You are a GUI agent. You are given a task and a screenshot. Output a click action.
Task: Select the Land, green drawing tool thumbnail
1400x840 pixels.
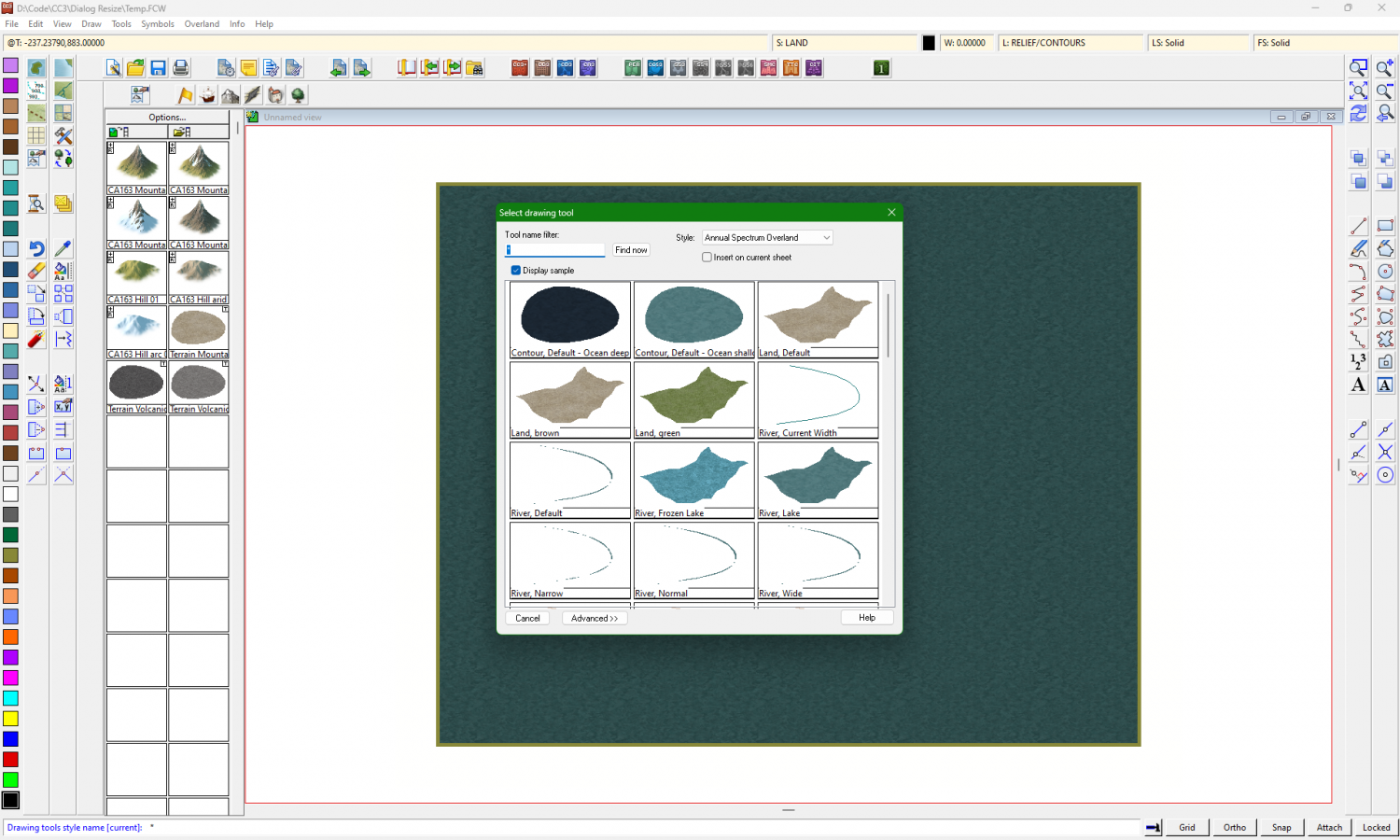pos(693,399)
